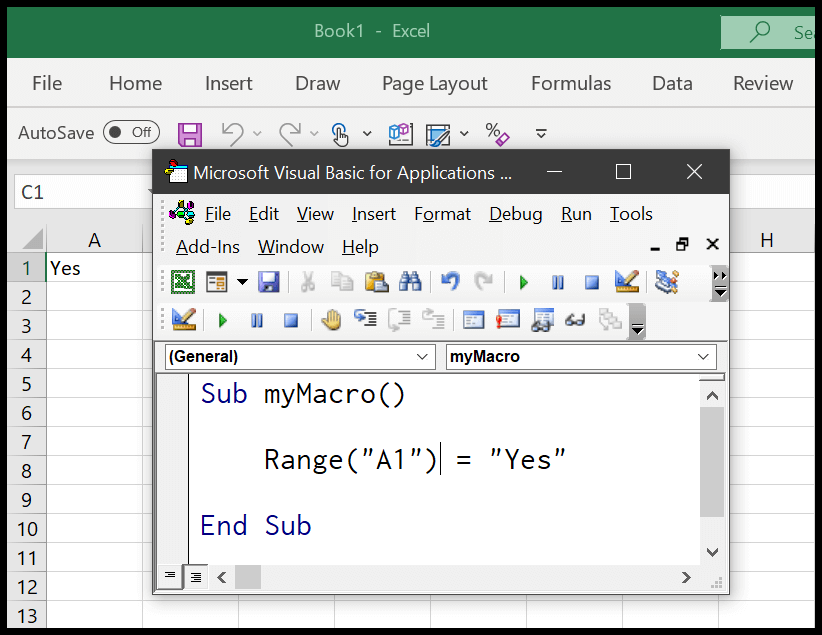Open the myMacro procedure dropdown
The image size is (822, 635).
pos(704,357)
